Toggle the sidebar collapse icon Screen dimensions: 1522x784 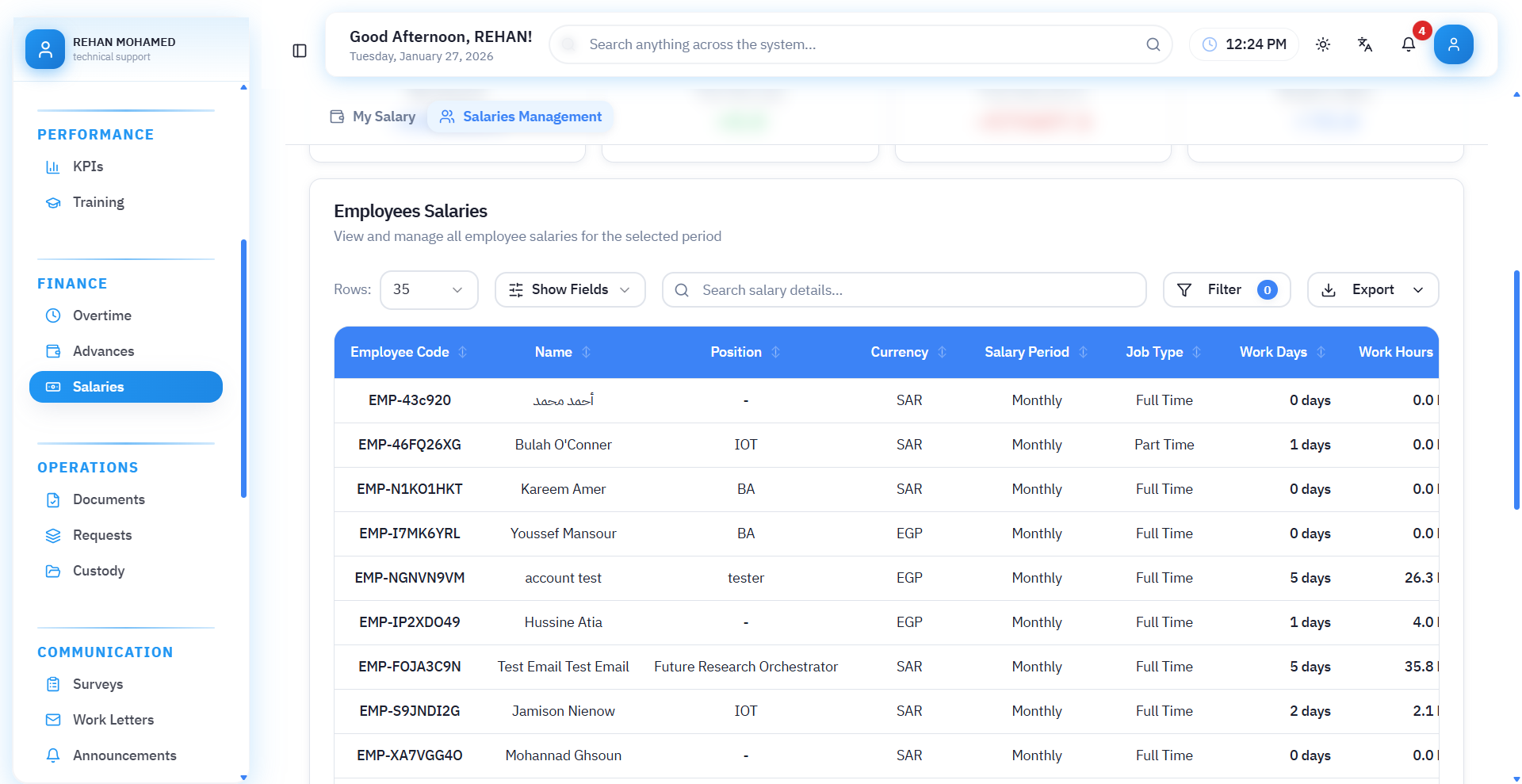pyautogui.click(x=300, y=51)
